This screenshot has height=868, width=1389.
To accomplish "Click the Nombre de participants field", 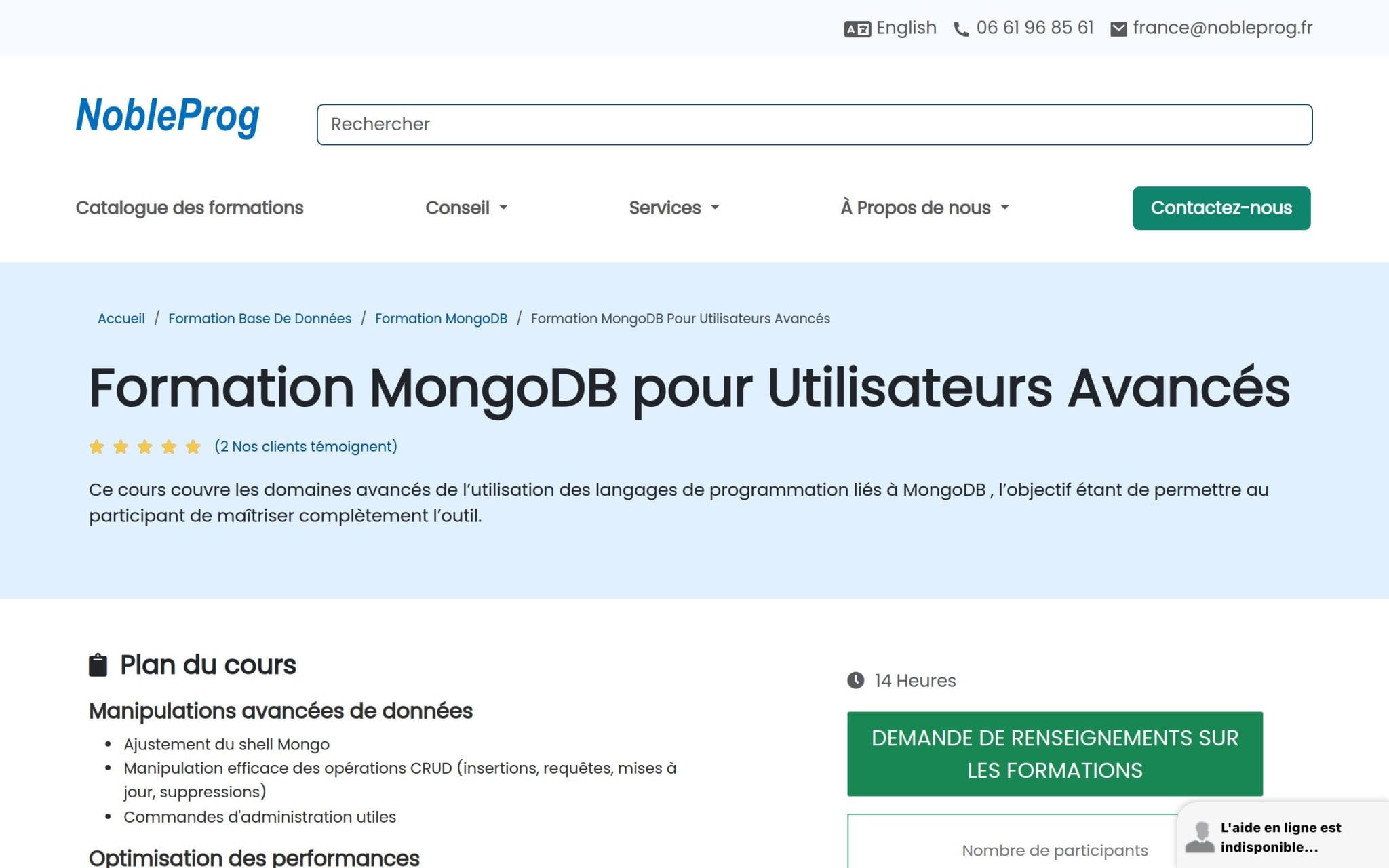I will [x=1055, y=850].
